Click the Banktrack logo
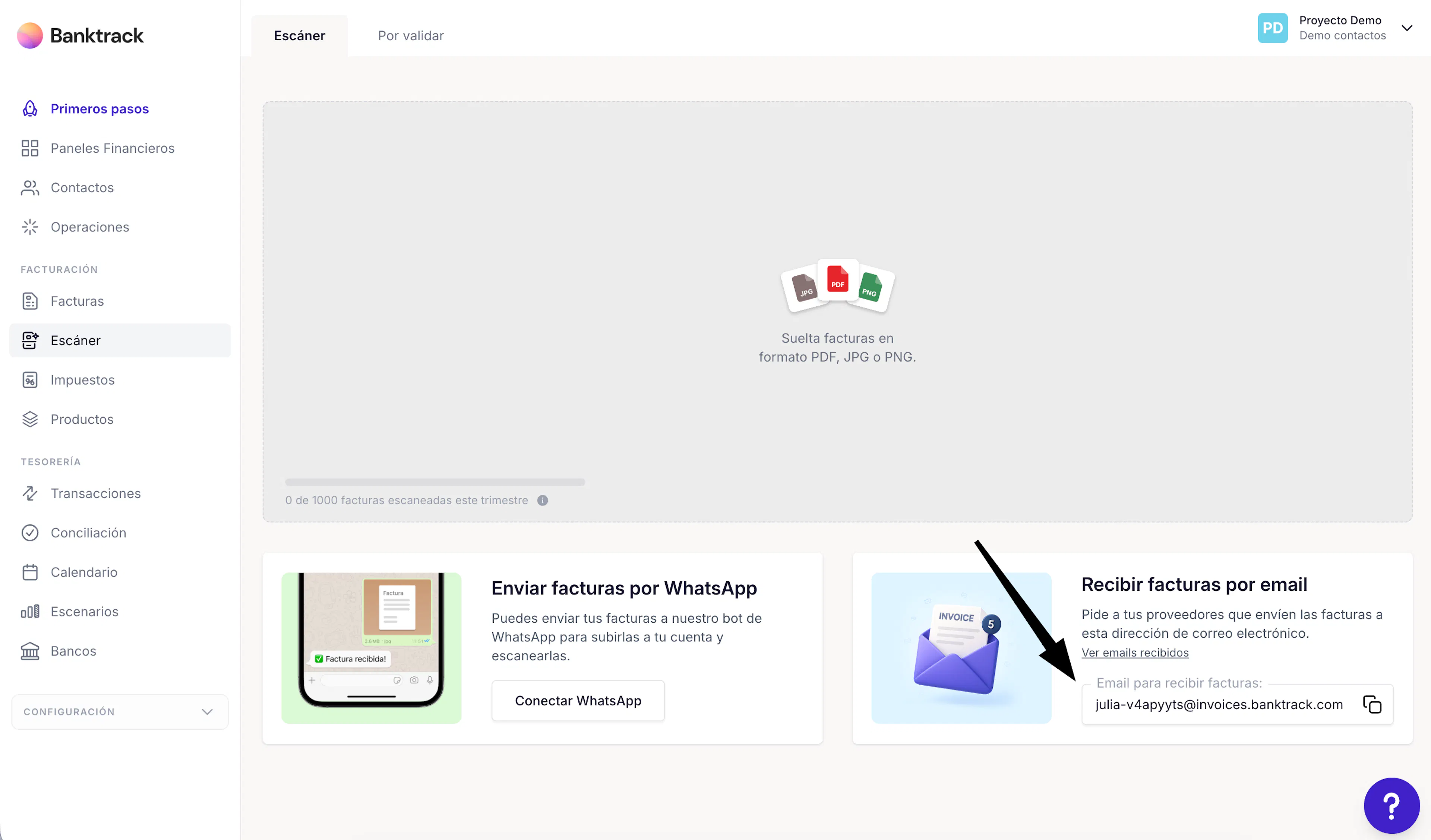1431x840 pixels. point(80,35)
